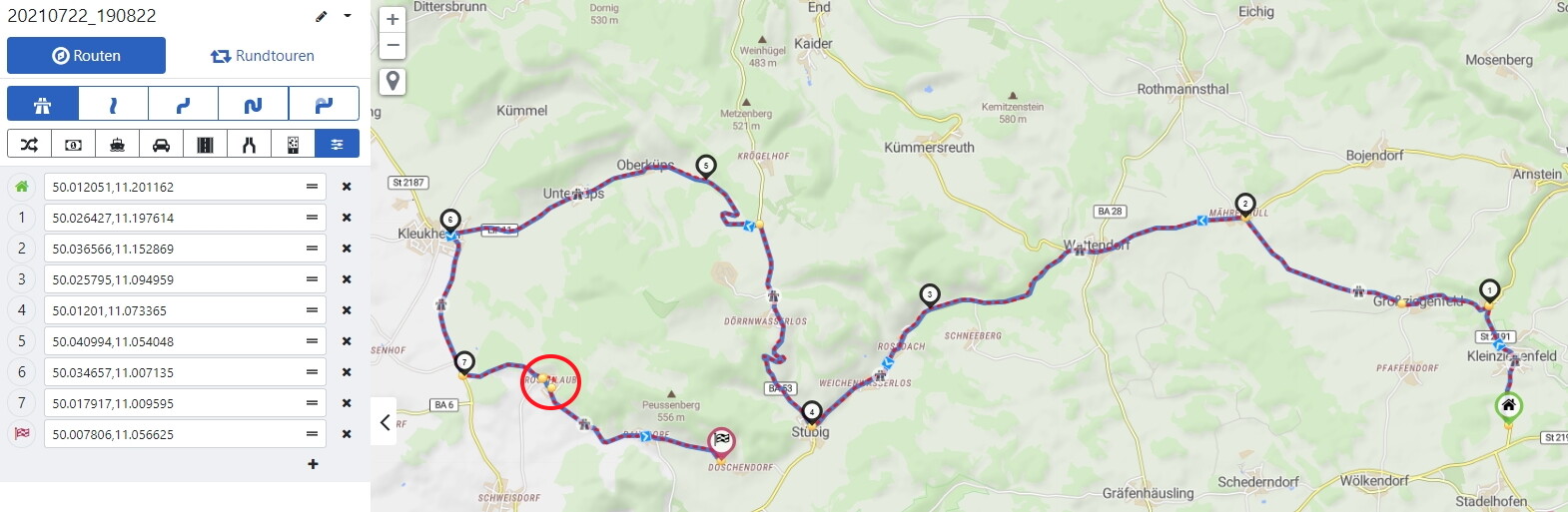Toggle the avoid ferries ship icon

[x=117, y=145]
